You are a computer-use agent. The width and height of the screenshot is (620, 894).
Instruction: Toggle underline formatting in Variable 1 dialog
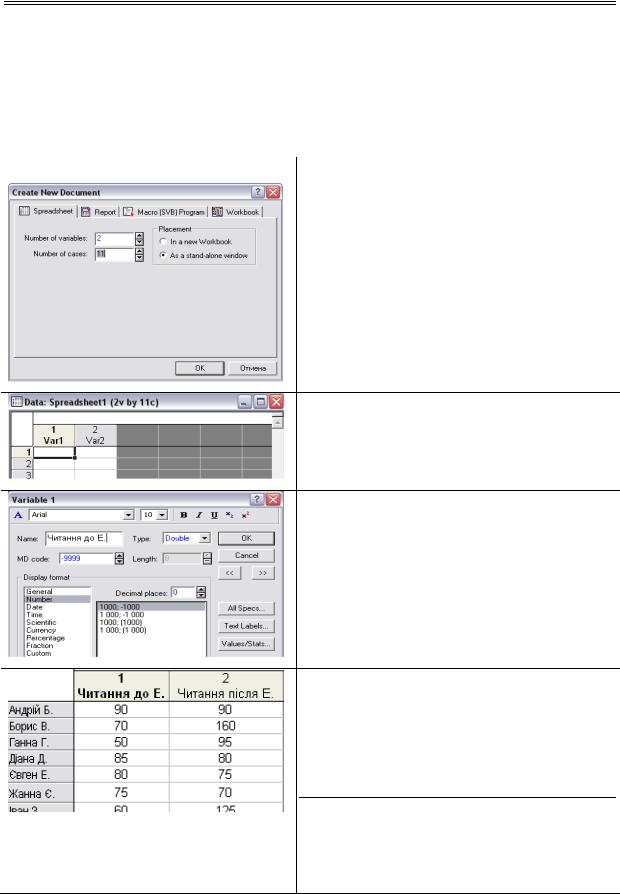click(214, 515)
